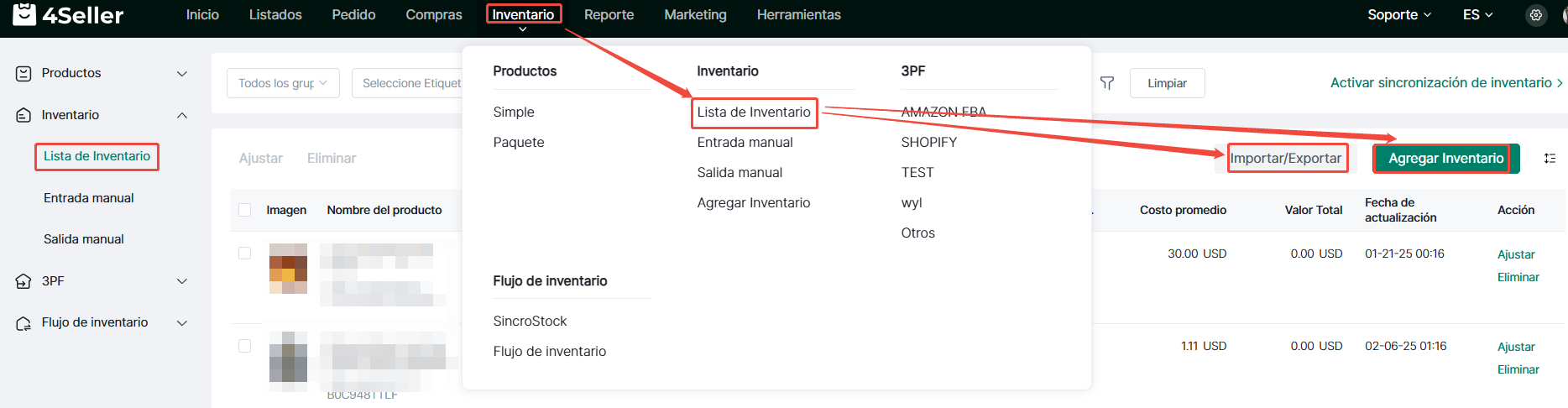The width and height of the screenshot is (1568, 408).
Task: Choose SincroStock from the dropdown menu
Action: (530, 322)
